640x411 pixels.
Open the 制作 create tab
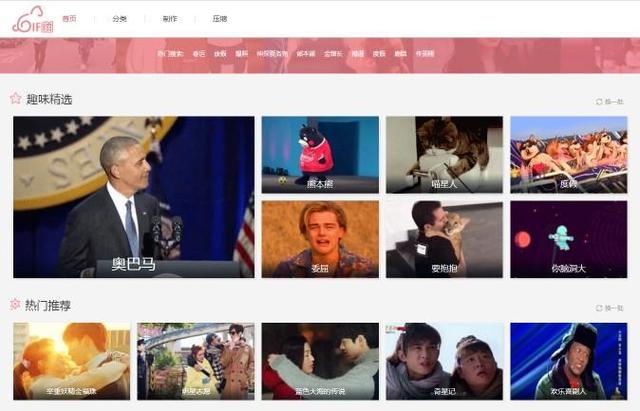[170, 19]
